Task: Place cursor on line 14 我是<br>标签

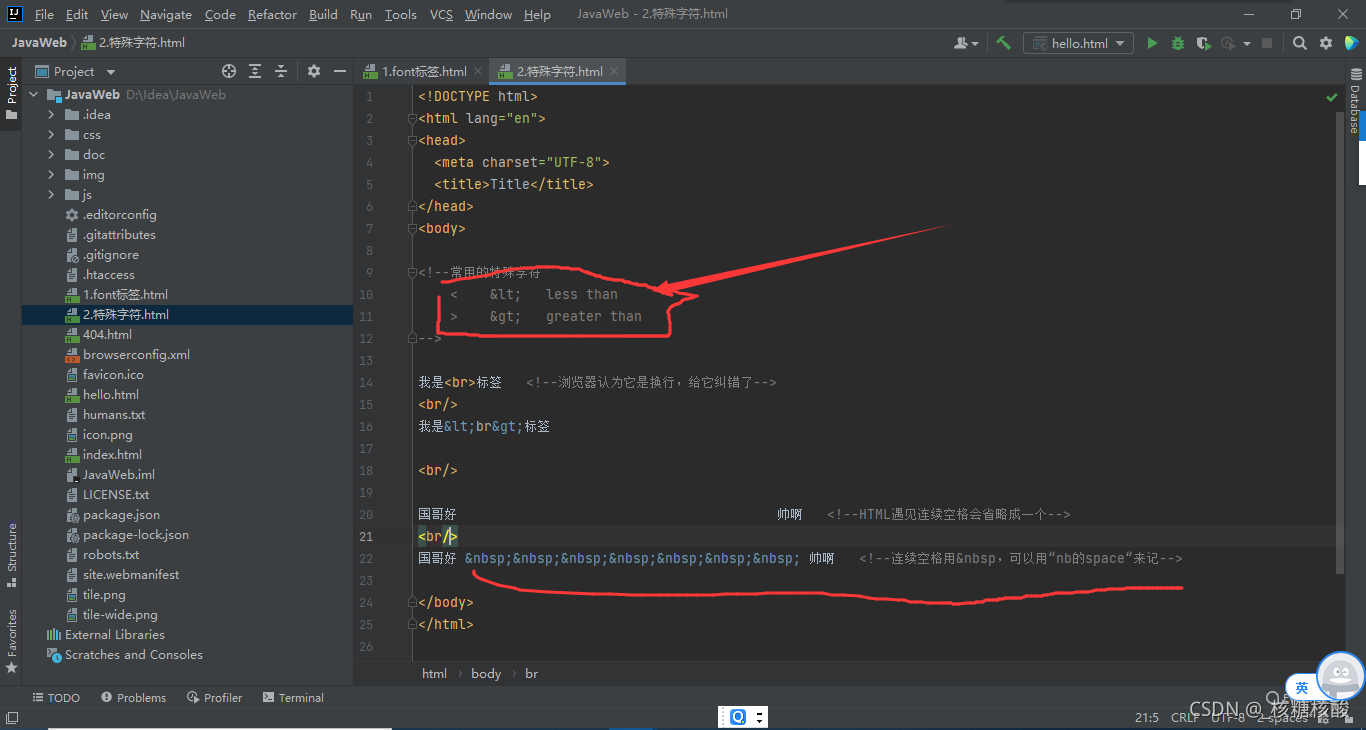Action: pos(460,383)
